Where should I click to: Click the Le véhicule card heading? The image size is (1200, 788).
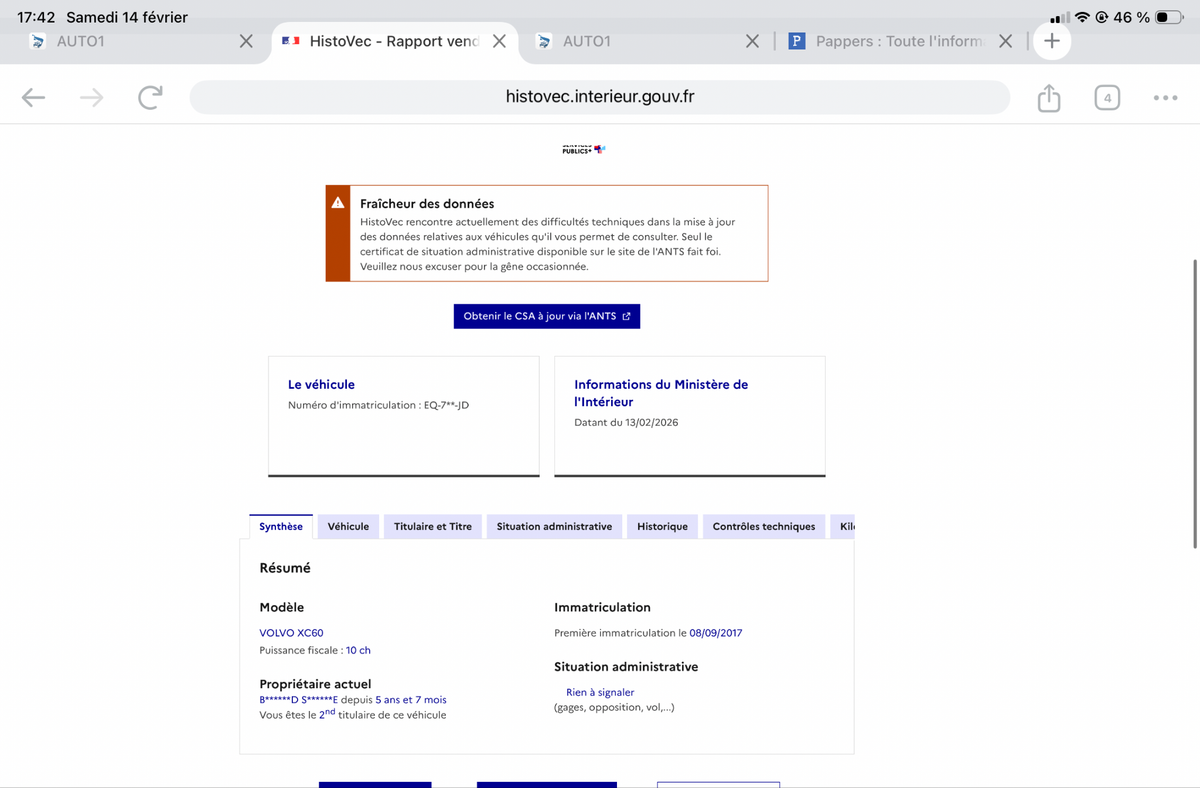coord(321,384)
